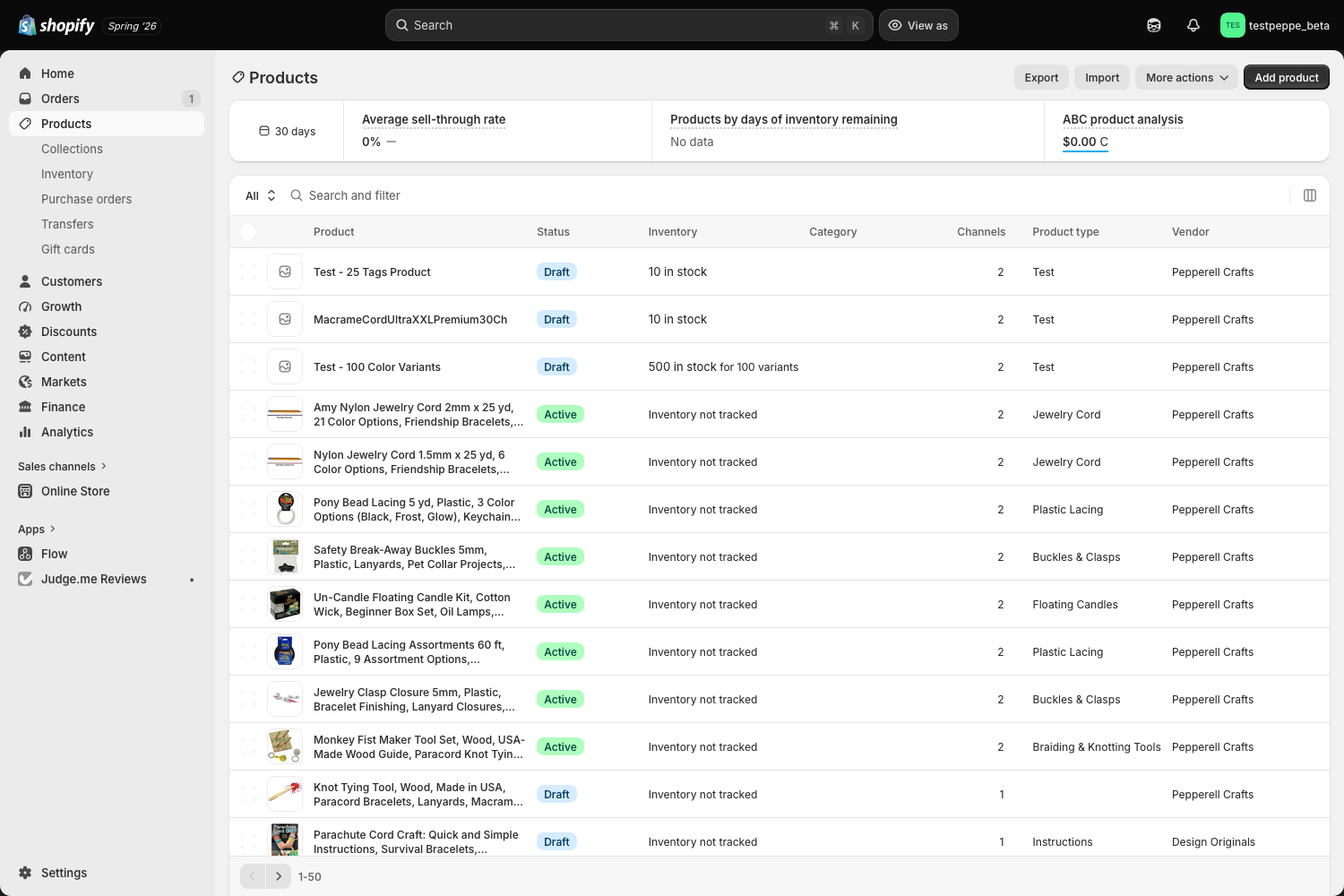The height and width of the screenshot is (896, 1344).
Task: Click the Braiding & Knotting Tools product type
Action: 1096,746
